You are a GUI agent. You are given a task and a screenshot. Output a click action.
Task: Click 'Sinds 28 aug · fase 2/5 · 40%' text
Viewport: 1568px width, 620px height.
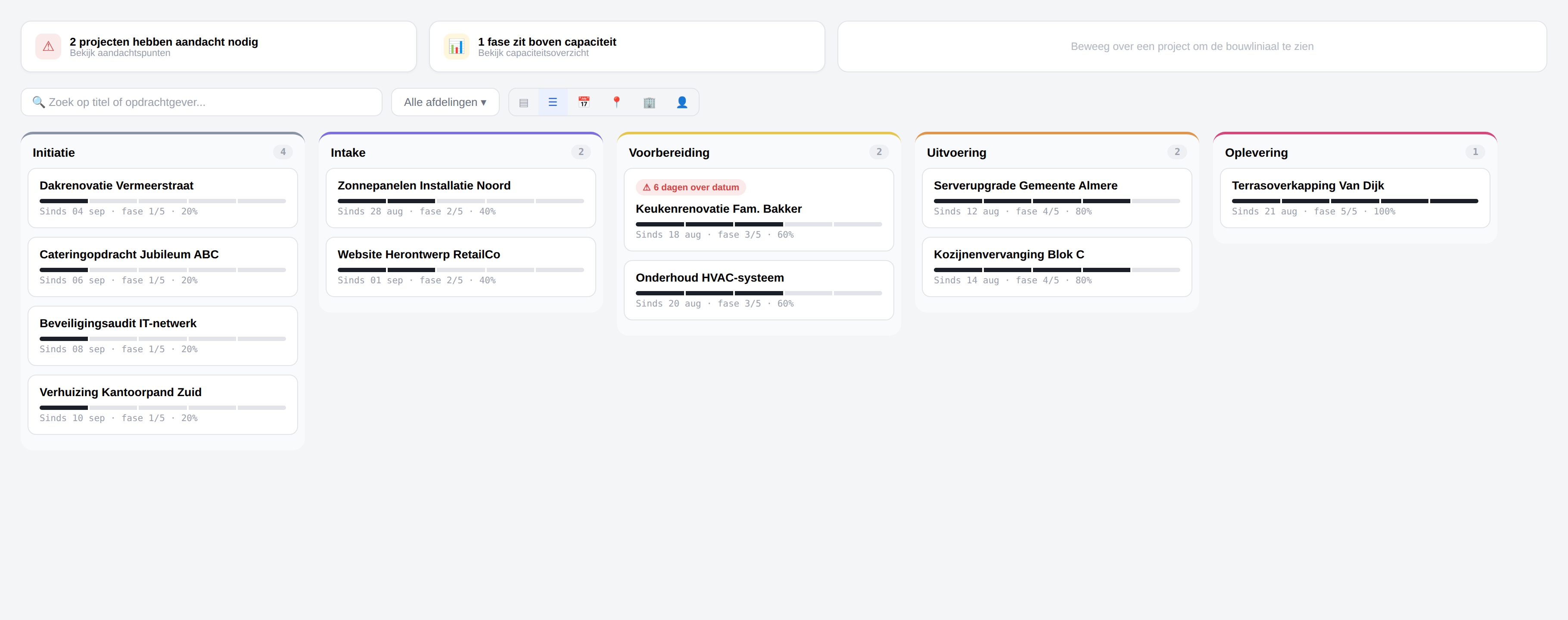point(417,211)
